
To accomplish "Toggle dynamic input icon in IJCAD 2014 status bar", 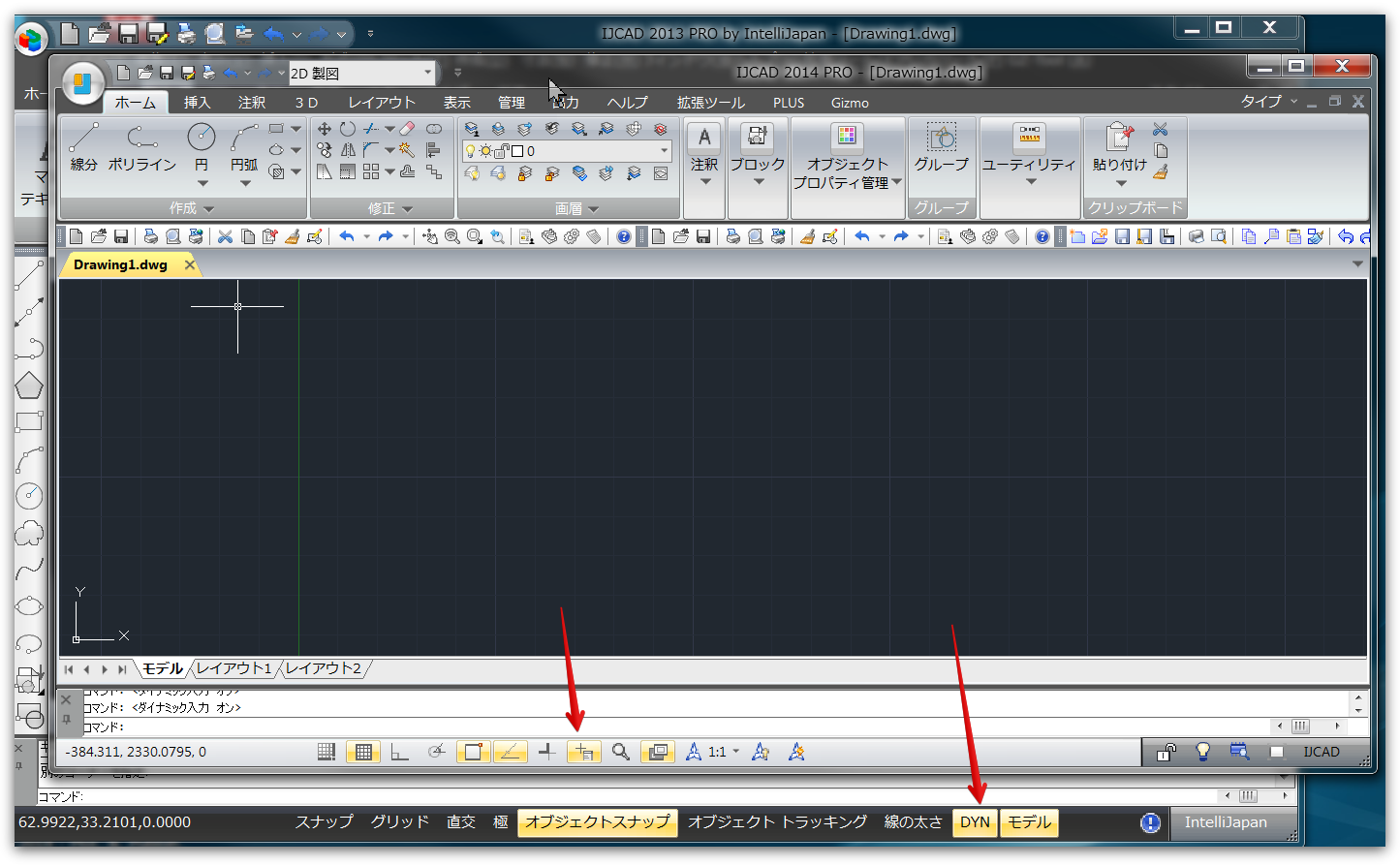I will coord(584,752).
